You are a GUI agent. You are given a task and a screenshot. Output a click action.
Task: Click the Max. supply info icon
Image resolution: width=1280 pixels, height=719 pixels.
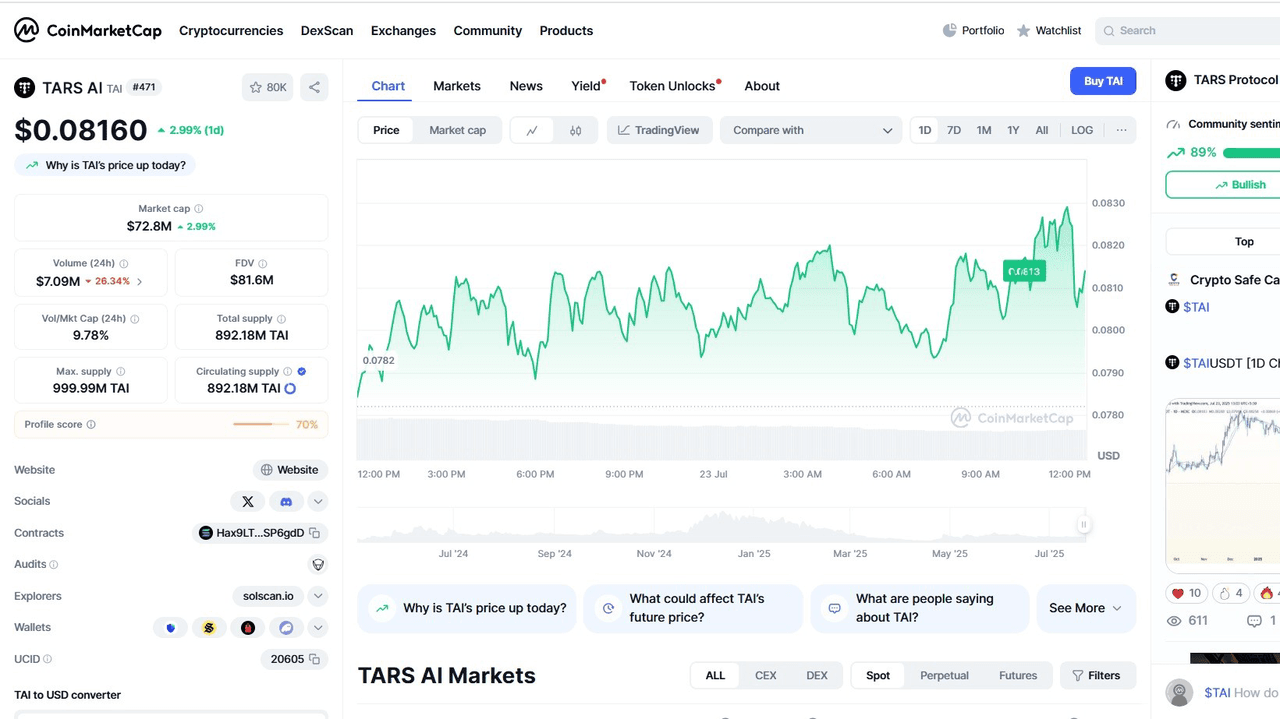(x=120, y=372)
